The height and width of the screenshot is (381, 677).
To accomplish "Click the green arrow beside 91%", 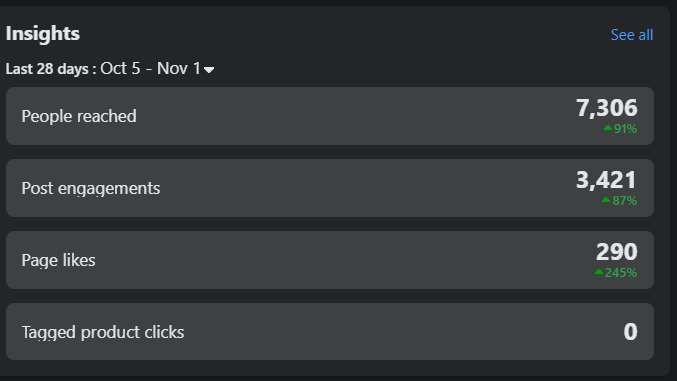I will pyautogui.click(x=608, y=127).
